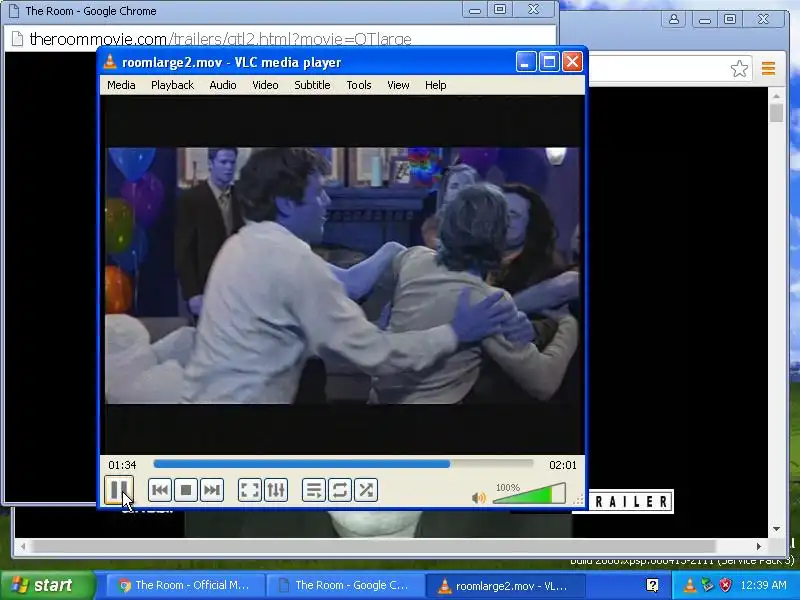Click Chrome horizontal scrollbar left arrow

pyautogui.click(x=23, y=546)
